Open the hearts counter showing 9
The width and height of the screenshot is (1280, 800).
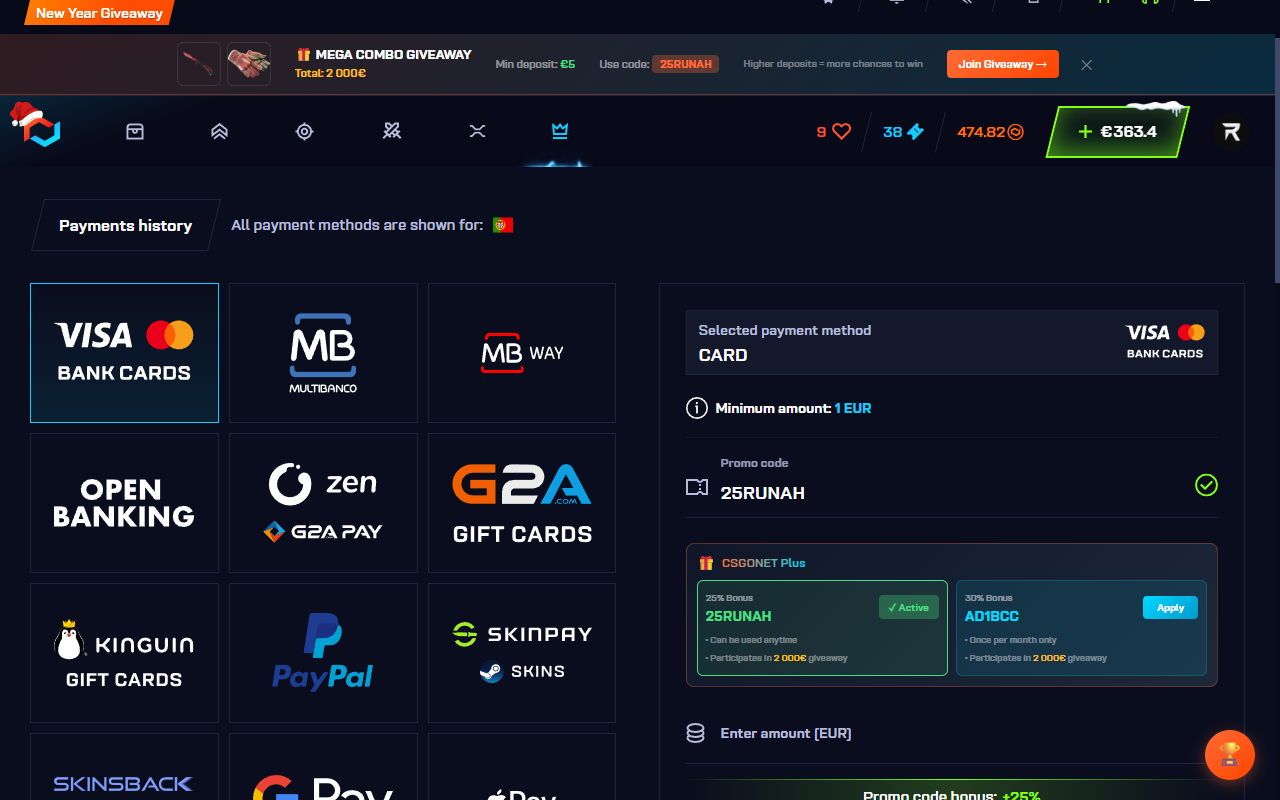pyautogui.click(x=833, y=131)
